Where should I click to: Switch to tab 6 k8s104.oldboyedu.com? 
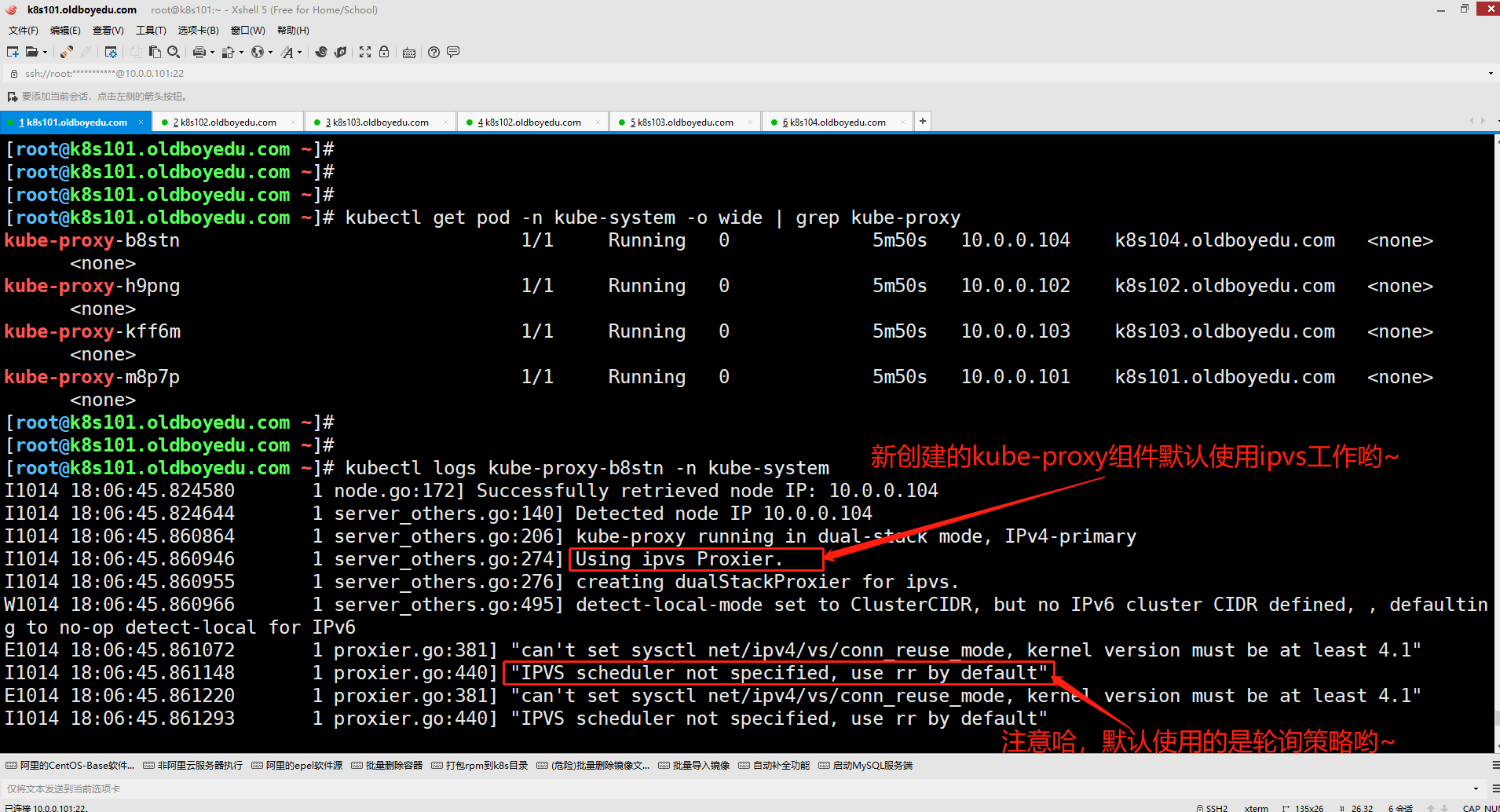837,123
